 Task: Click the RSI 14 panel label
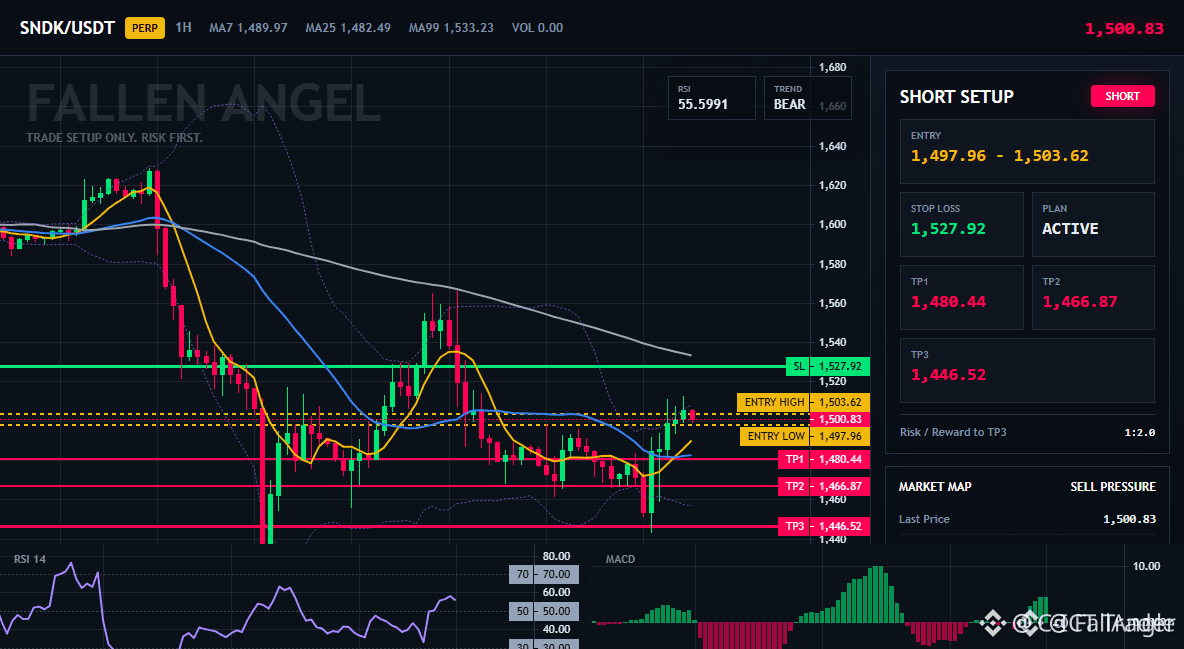29,559
